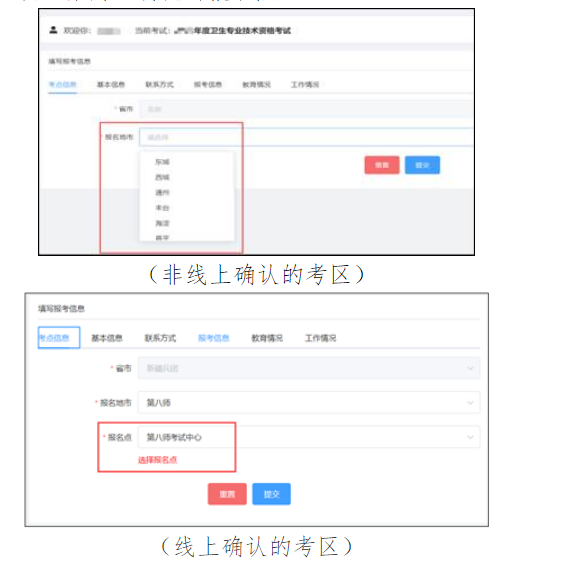This screenshot has height=587, width=567.
Task: Open 教育情况 tab in the lower form
Action: [x=267, y=338]
